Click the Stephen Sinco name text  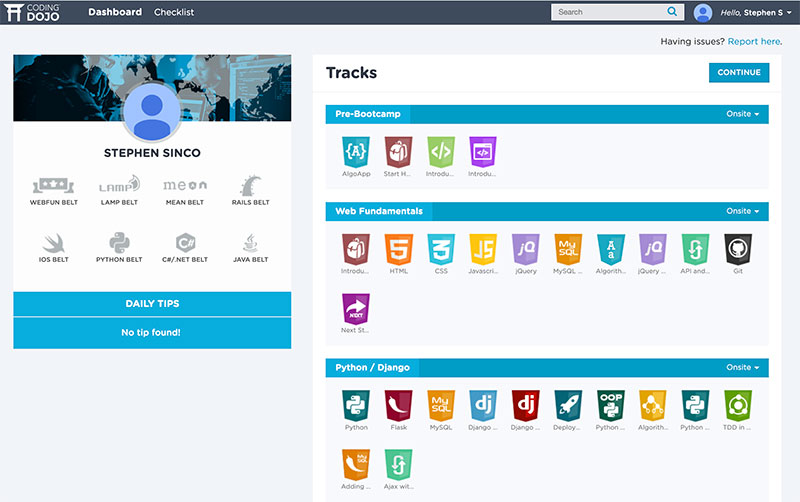point(152,153)
